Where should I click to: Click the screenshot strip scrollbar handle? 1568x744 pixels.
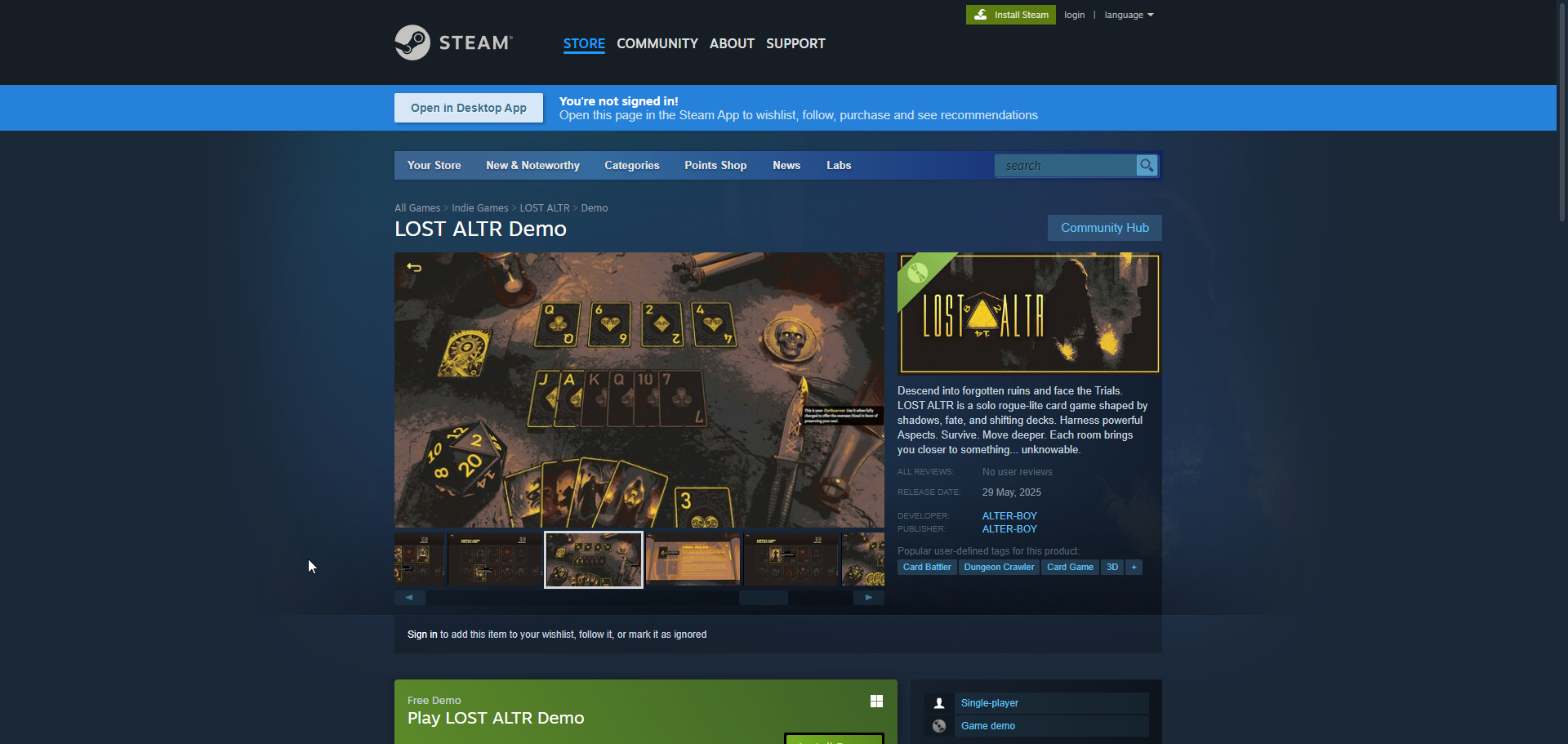pos(763,598)
